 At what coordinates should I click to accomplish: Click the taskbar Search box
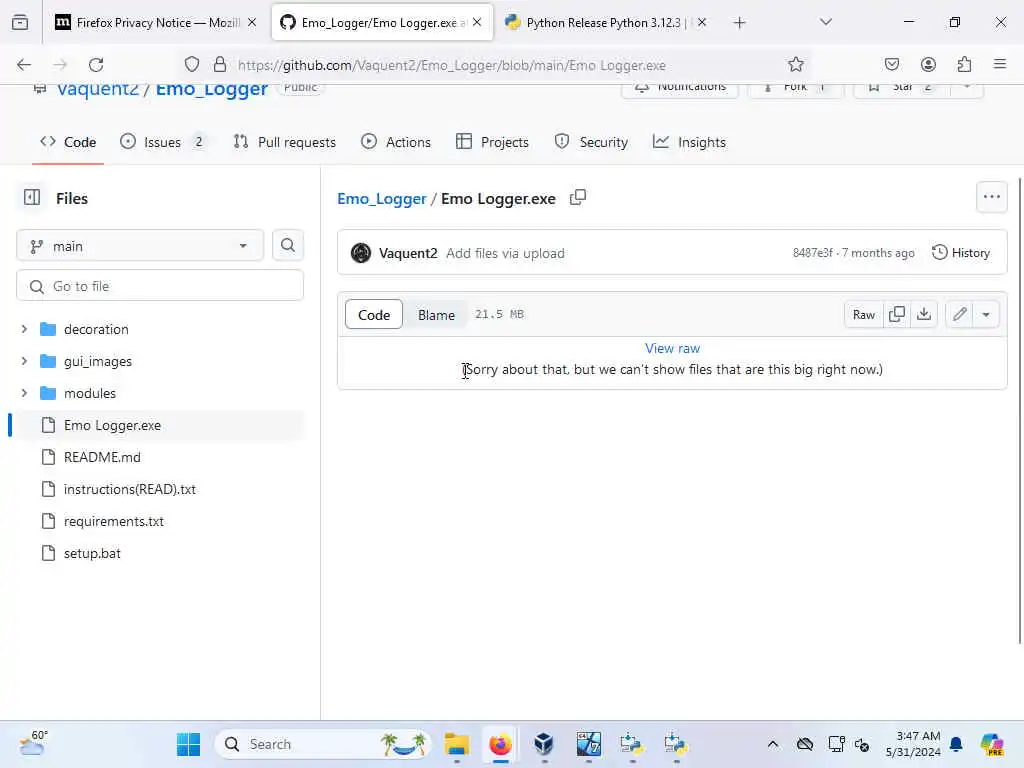click(323, 744)
